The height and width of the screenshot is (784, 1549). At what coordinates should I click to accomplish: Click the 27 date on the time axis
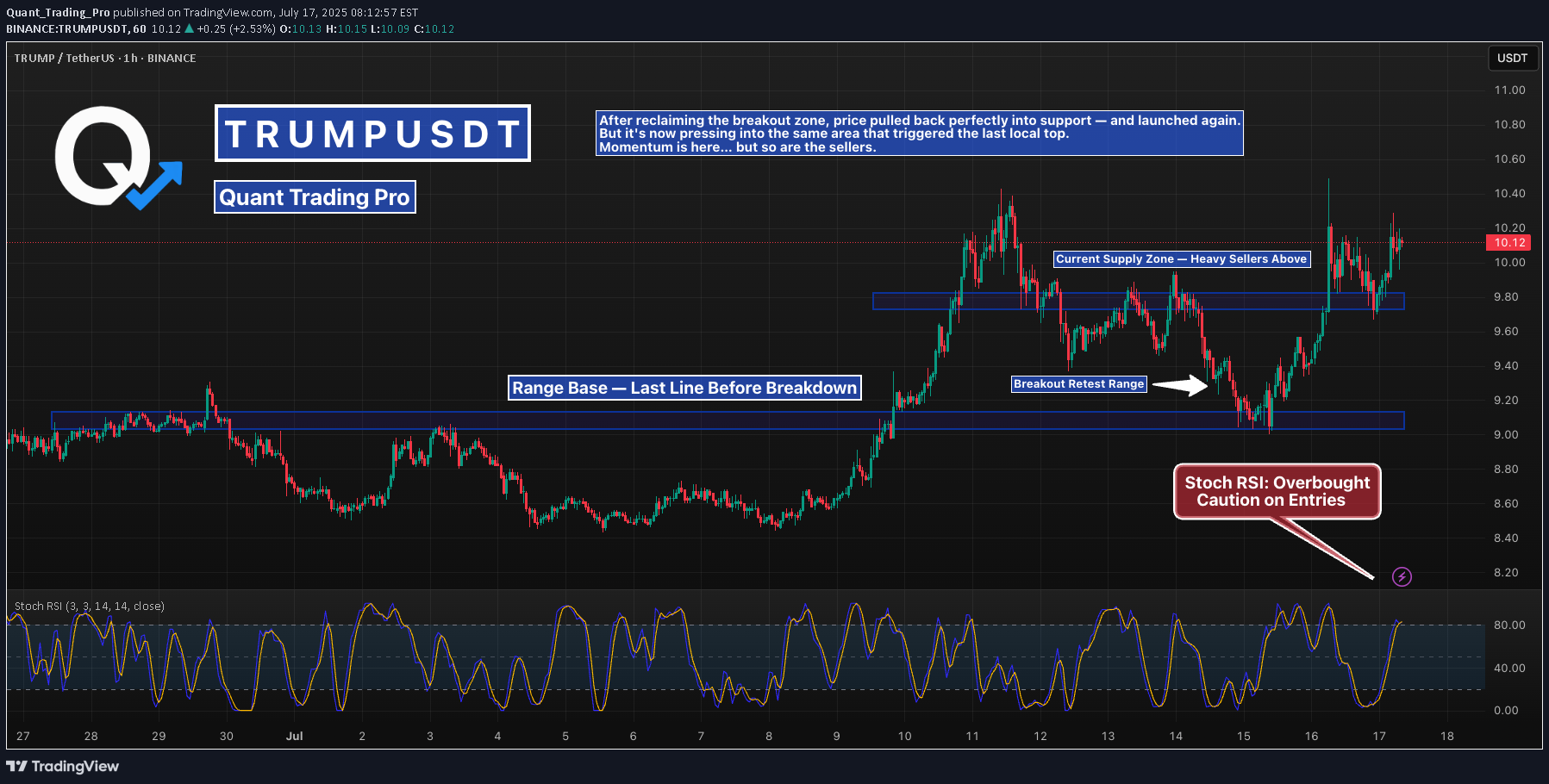[x=23, y=736]
